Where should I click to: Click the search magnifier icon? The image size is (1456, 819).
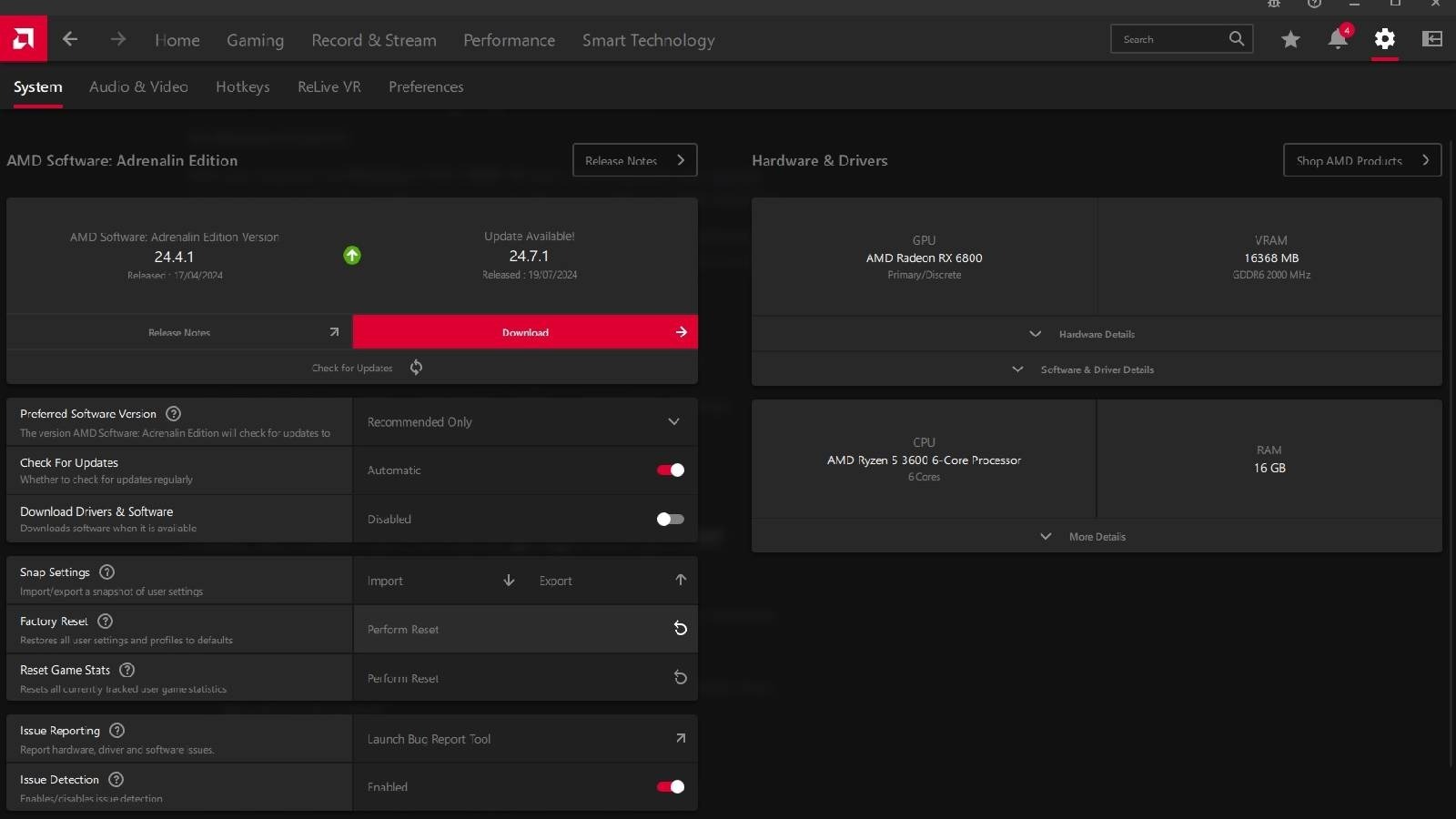click(x=1236, y=38)
